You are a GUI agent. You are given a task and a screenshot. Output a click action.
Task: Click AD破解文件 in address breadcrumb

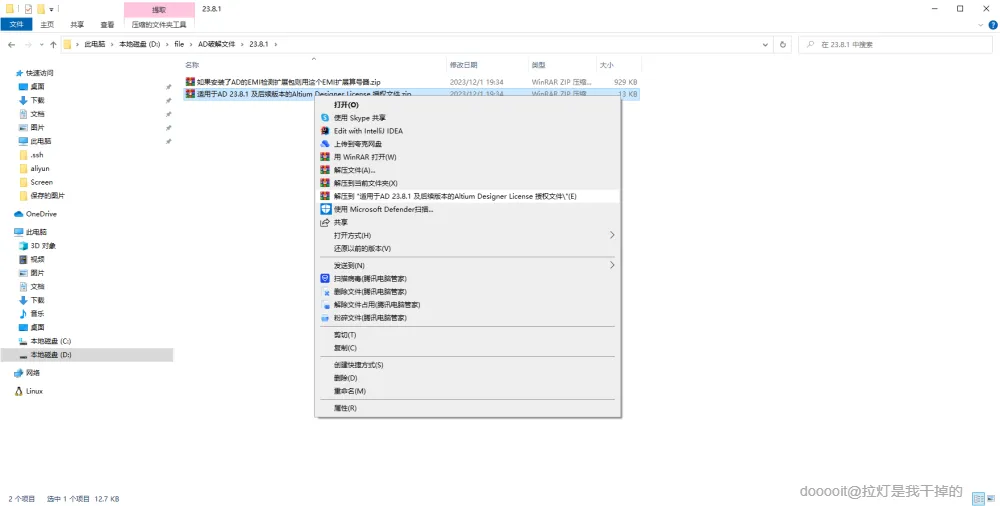pos(216,44)
